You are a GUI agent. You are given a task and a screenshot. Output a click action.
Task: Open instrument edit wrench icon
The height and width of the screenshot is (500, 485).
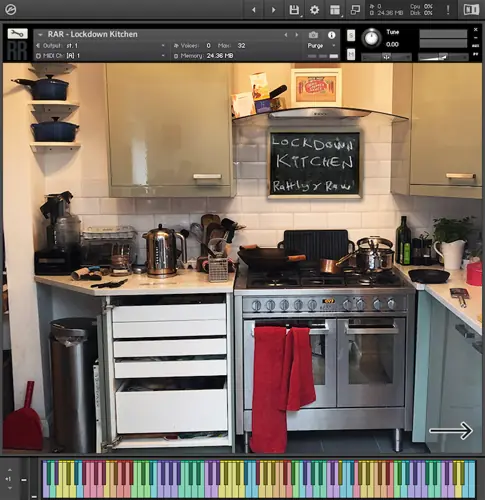(17, 33)
